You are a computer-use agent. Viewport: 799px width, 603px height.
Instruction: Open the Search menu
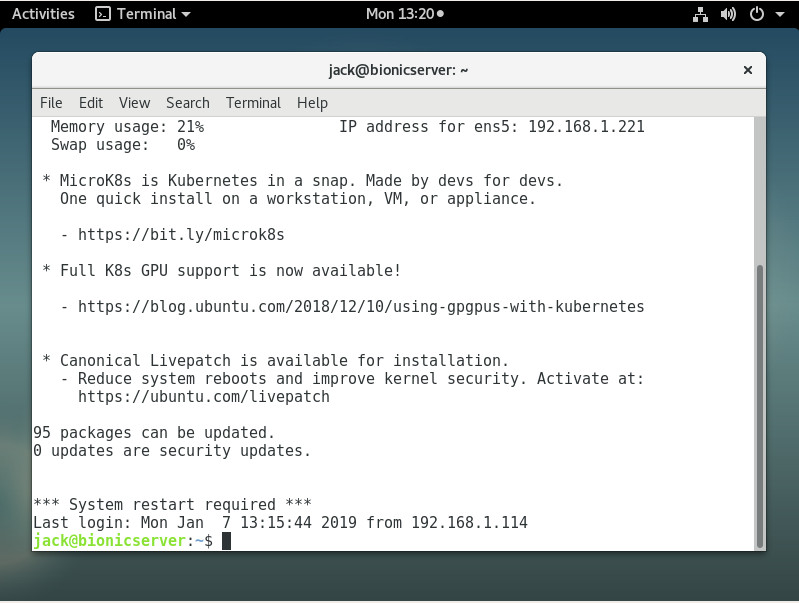[187, 103]
